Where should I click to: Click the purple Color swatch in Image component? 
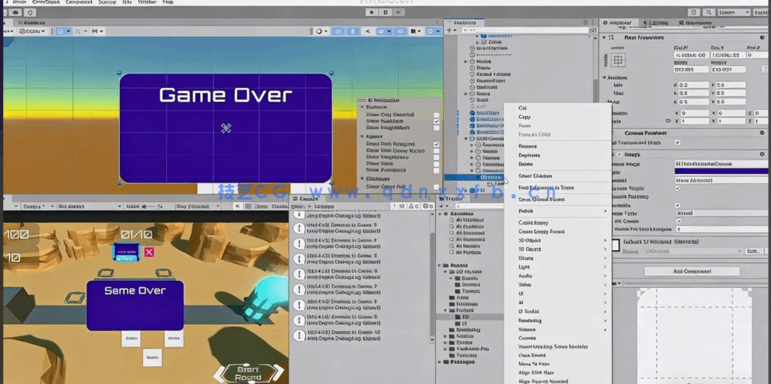coord(721,171)
